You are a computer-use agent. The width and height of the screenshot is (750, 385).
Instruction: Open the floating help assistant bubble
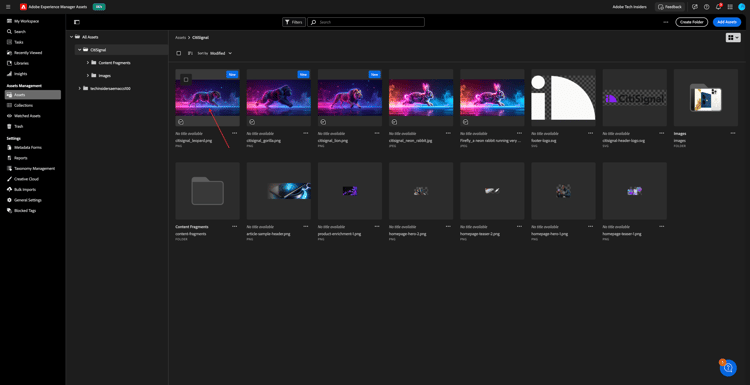728,367
